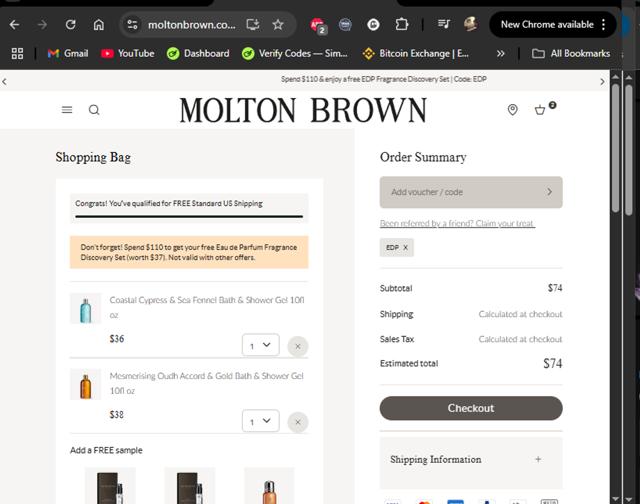Click Been referred by a friend link
Viewport: 640px width, 504px height.
[x=457, y=223]
